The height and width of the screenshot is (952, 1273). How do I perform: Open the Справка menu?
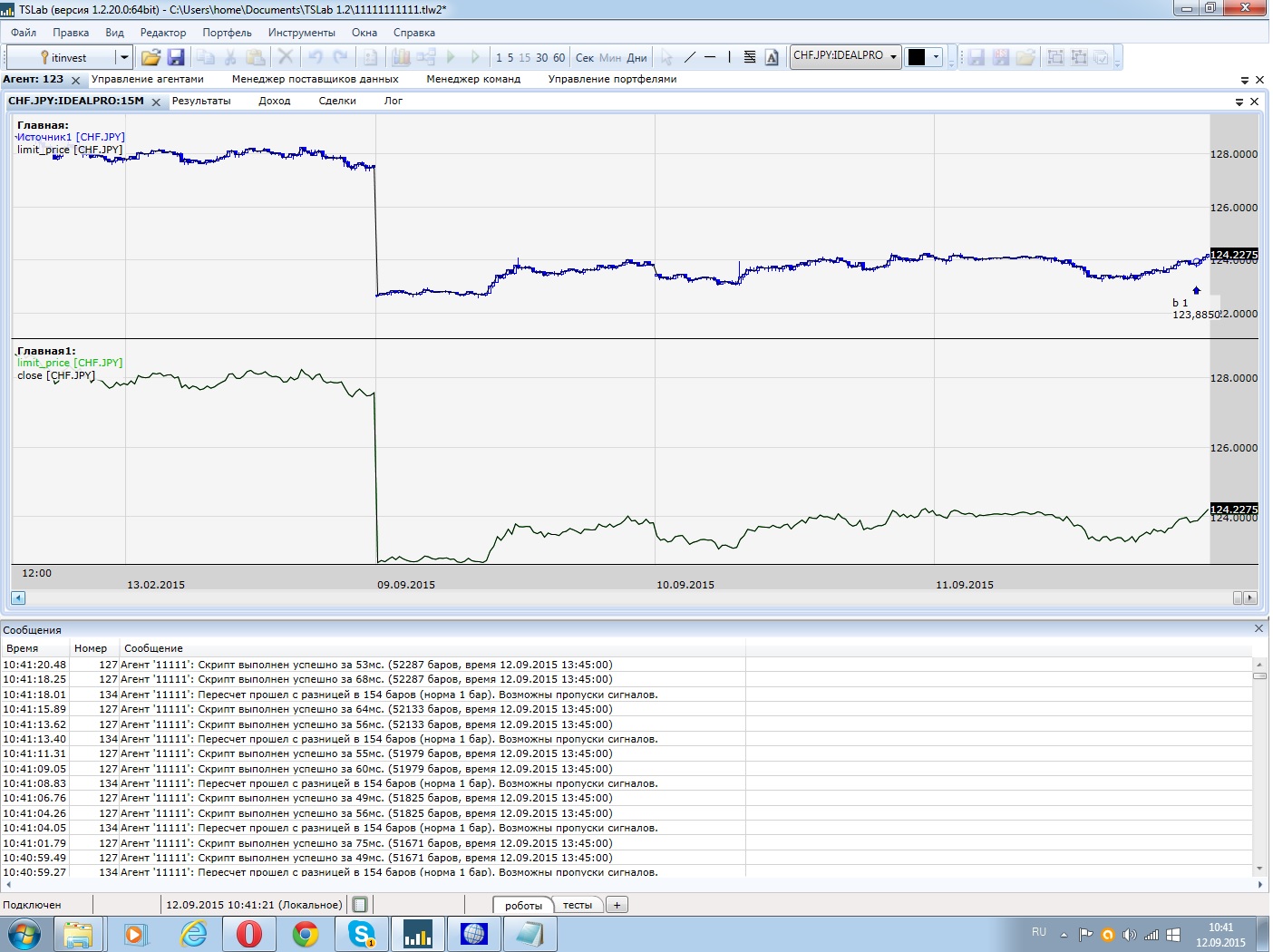[x=414, y=33]
